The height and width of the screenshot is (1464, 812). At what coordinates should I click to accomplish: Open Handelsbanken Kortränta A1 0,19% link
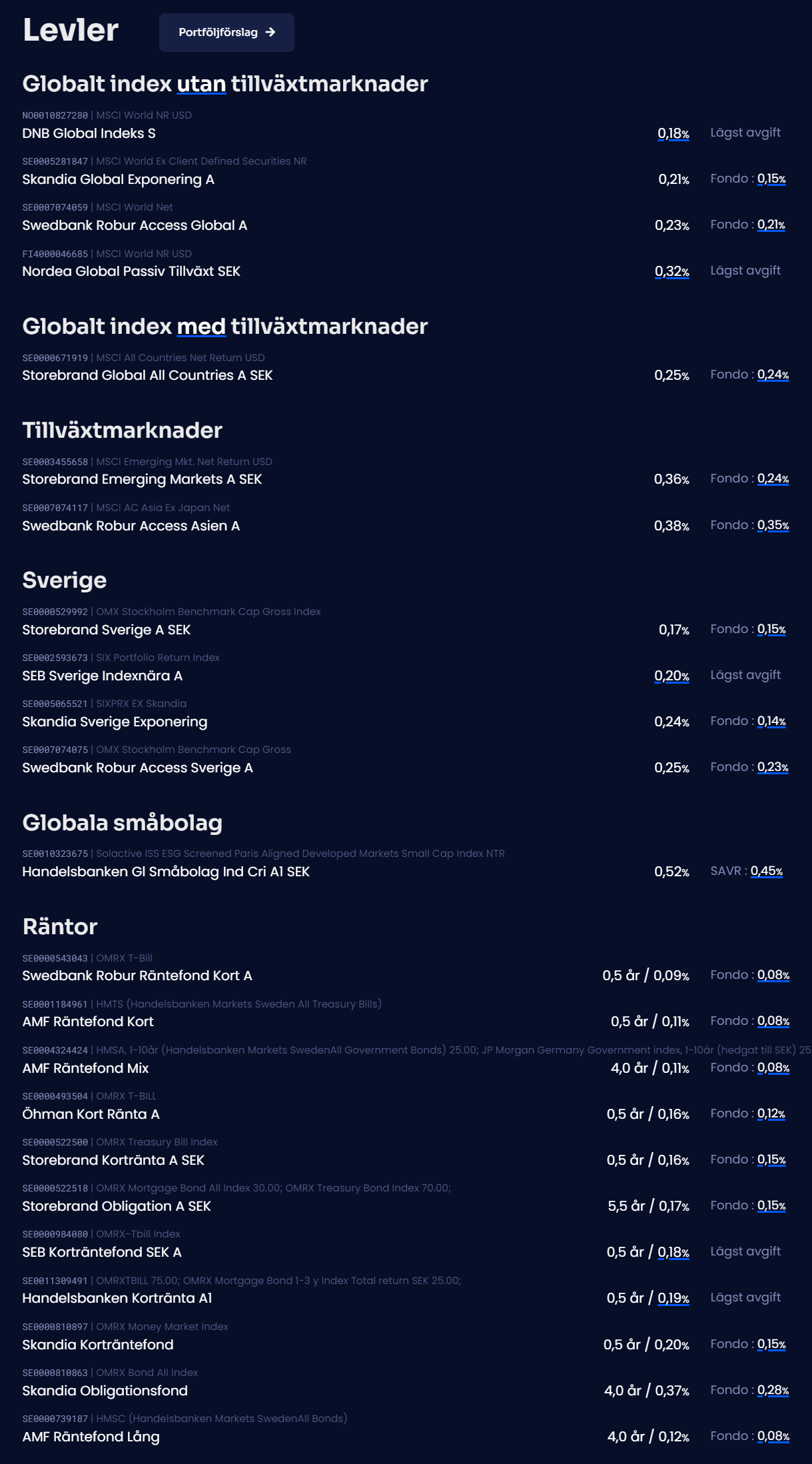pyautogui.click(x=673, y=1298)
